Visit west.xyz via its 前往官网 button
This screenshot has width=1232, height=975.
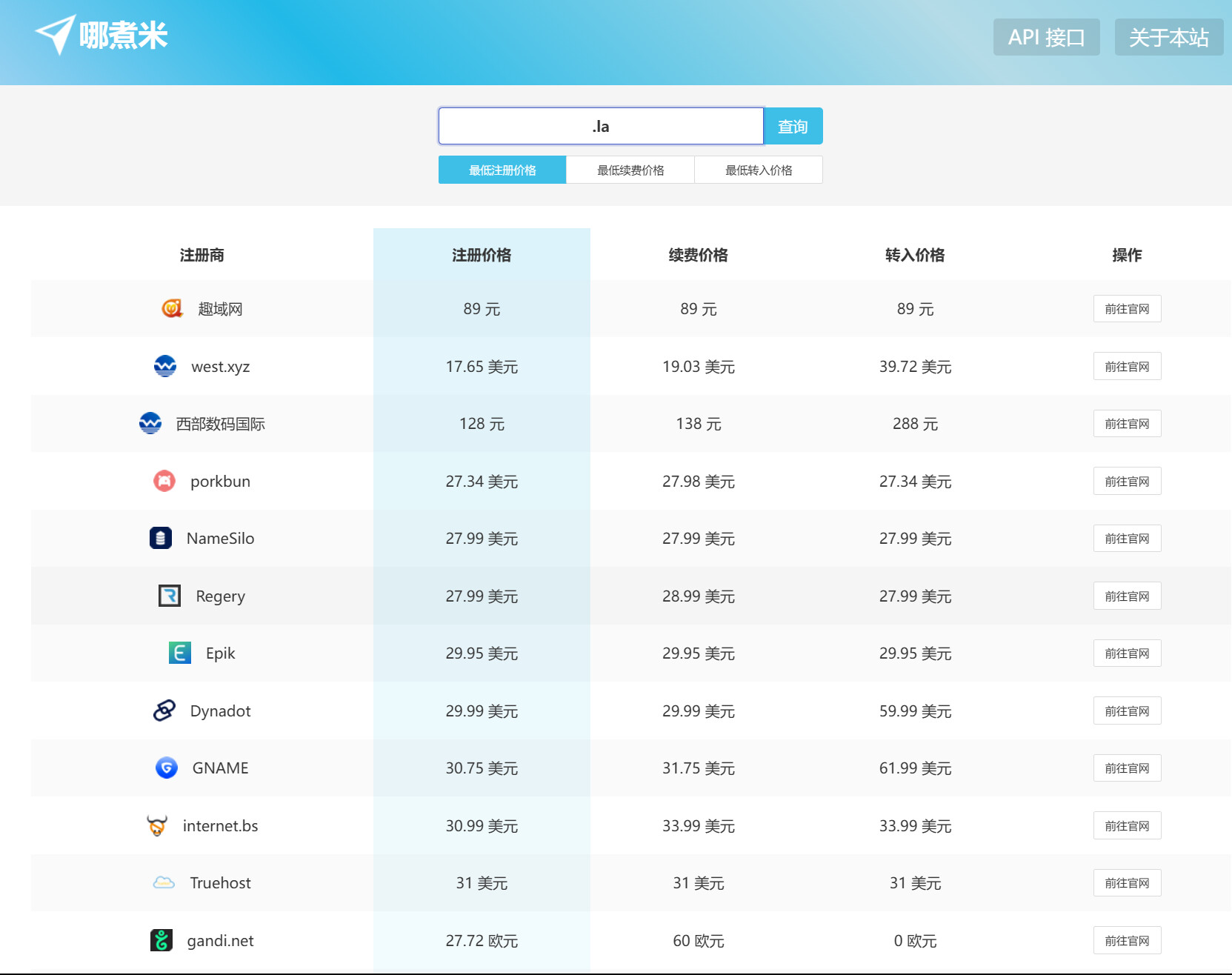[1127, 366]
